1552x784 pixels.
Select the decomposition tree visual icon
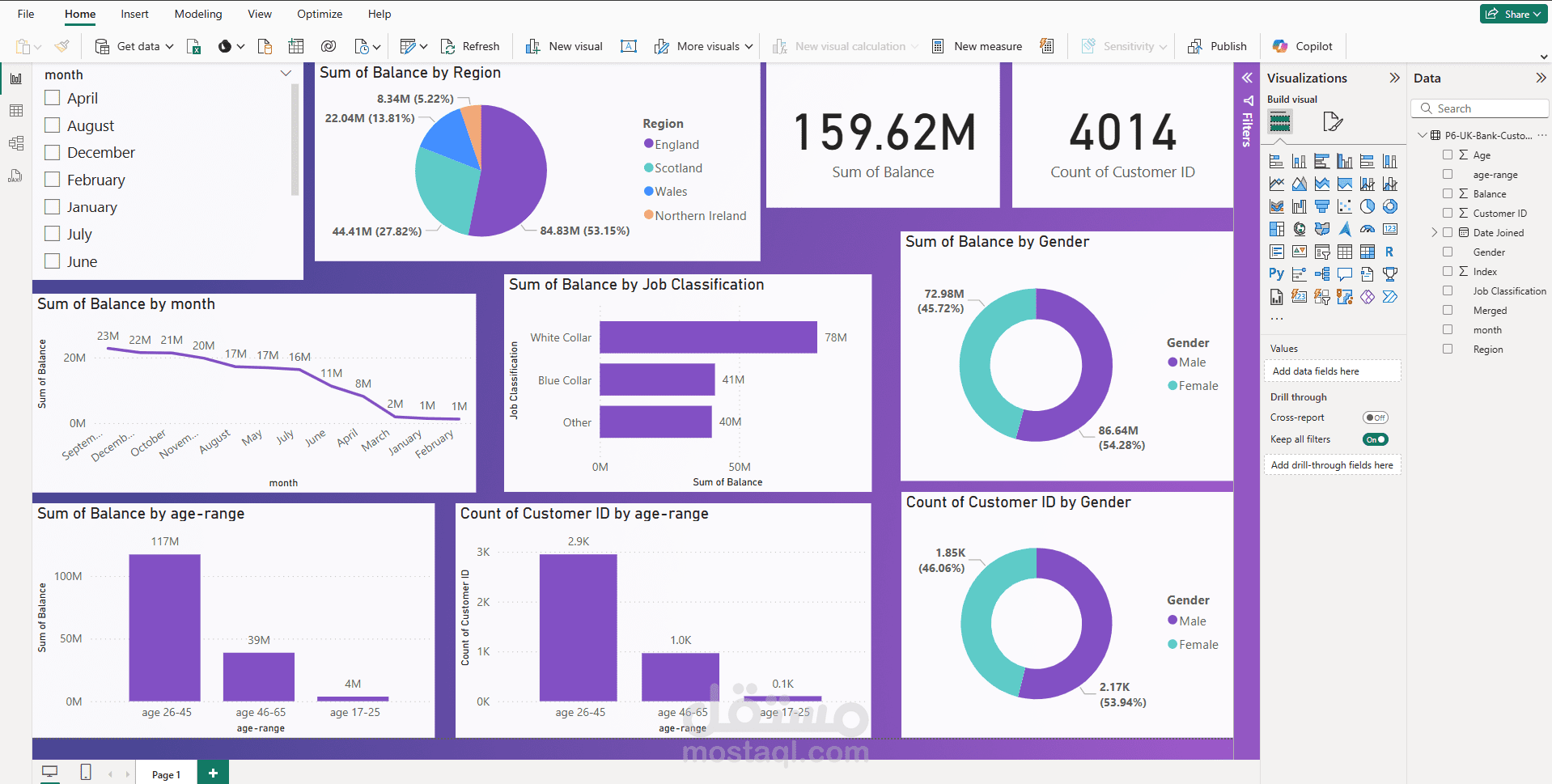pyautogui.click(x=1322, y=274)
